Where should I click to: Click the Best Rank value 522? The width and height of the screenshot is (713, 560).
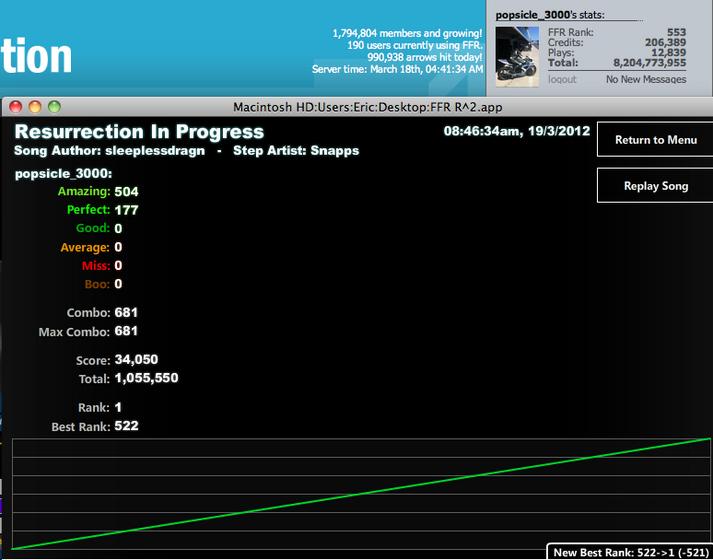(126, 426)
